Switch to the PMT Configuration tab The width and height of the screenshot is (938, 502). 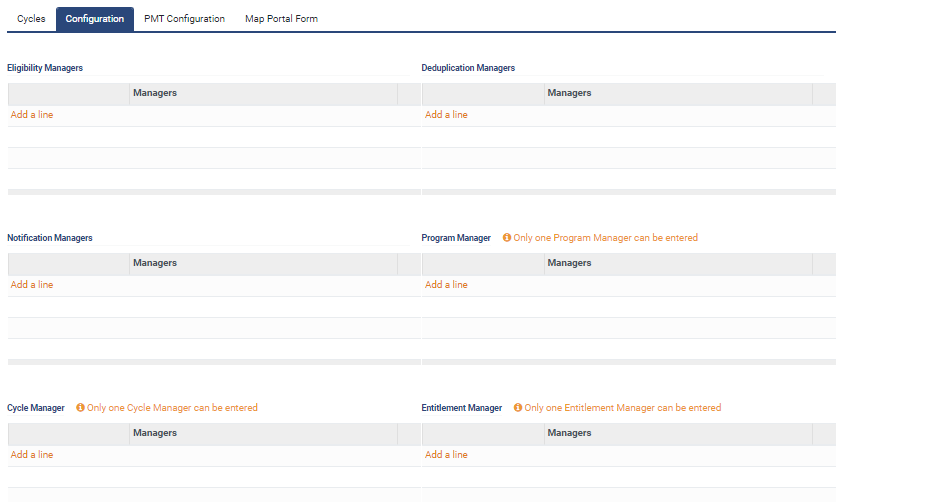click(x=184, y=19)
